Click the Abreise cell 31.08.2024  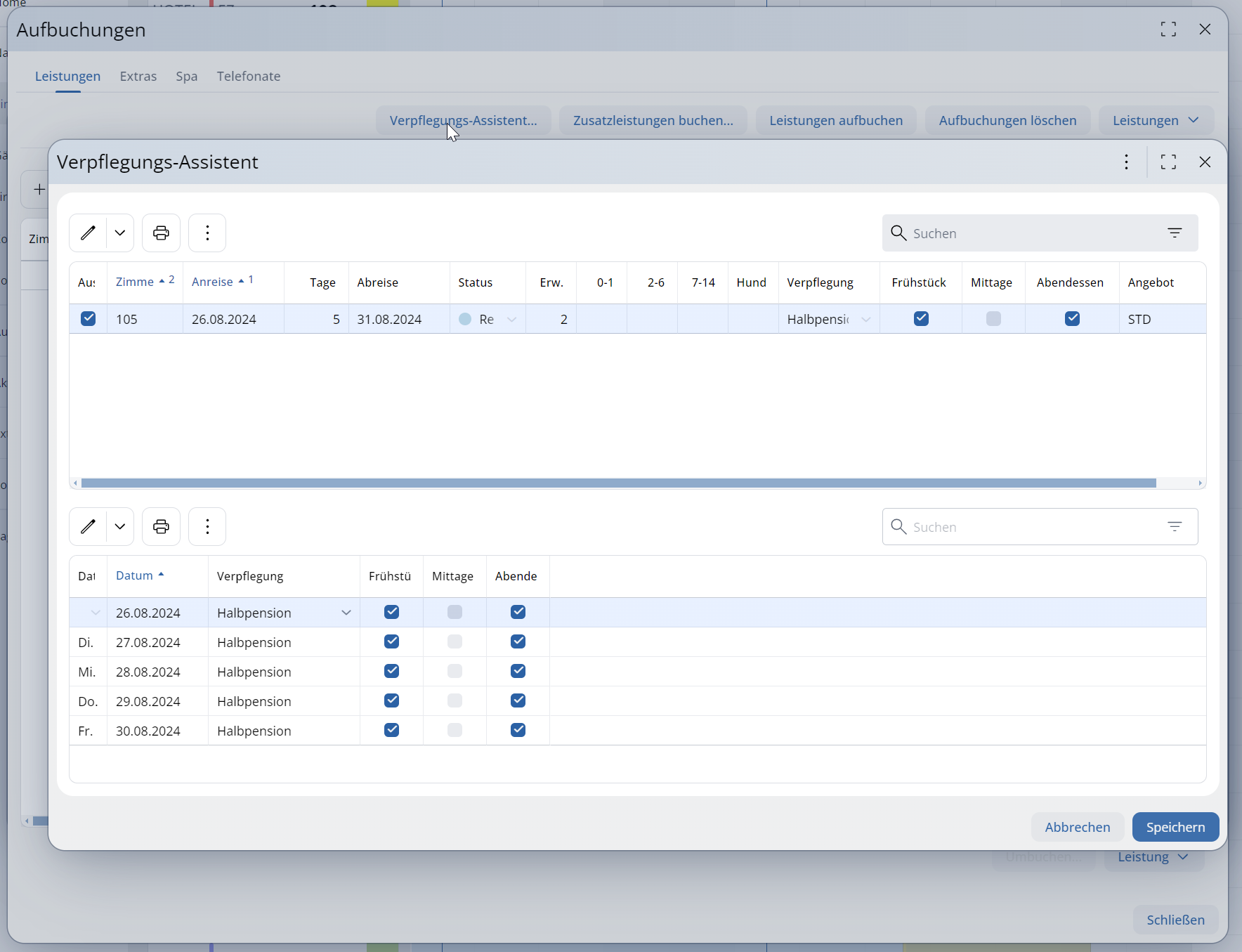399,319
